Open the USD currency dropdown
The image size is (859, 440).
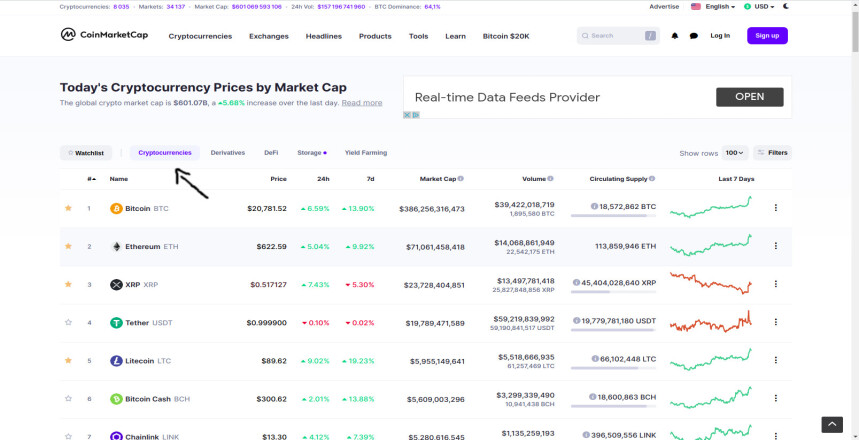(759, 7)
